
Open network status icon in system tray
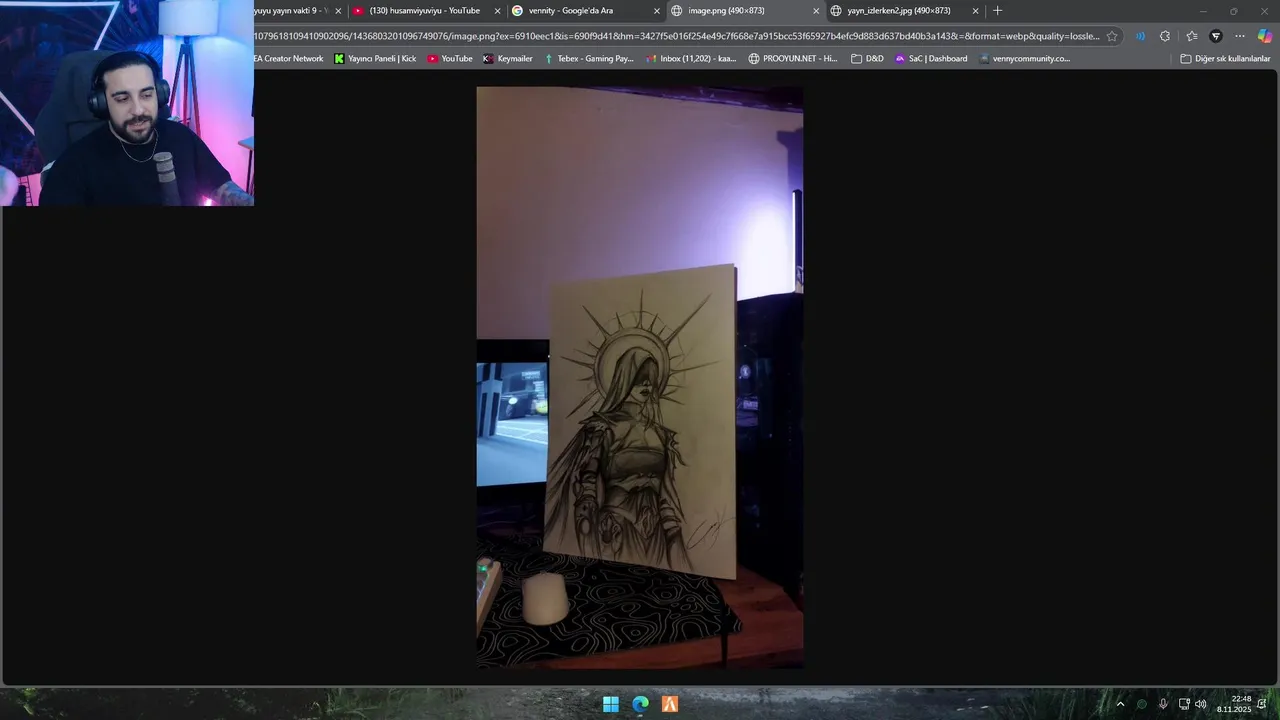point(1184,704)
